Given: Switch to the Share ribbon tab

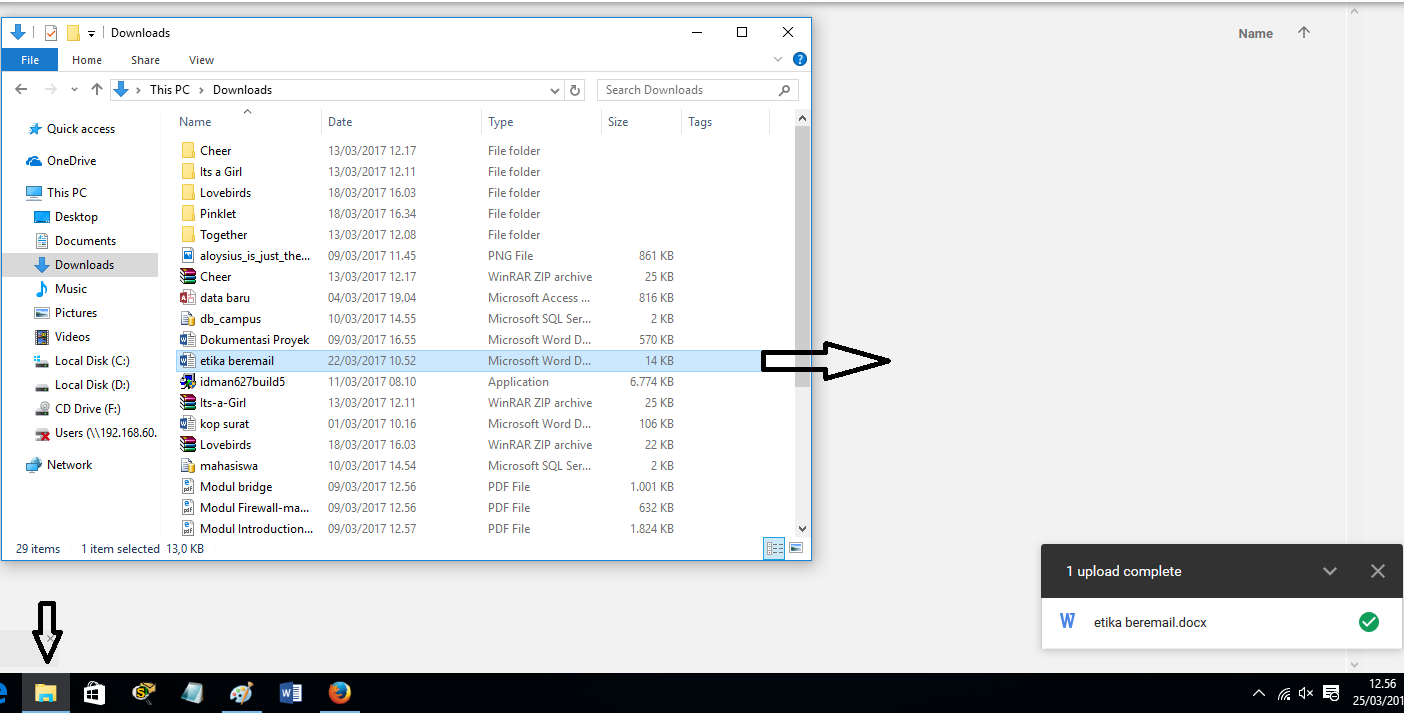Looking at the screenshot, I should coord(145,60).
